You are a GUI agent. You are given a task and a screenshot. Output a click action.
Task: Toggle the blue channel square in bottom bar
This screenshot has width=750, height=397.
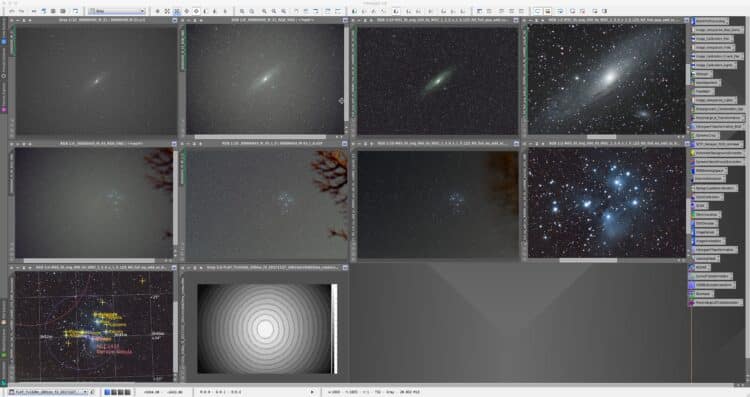[x=107, y=392]
